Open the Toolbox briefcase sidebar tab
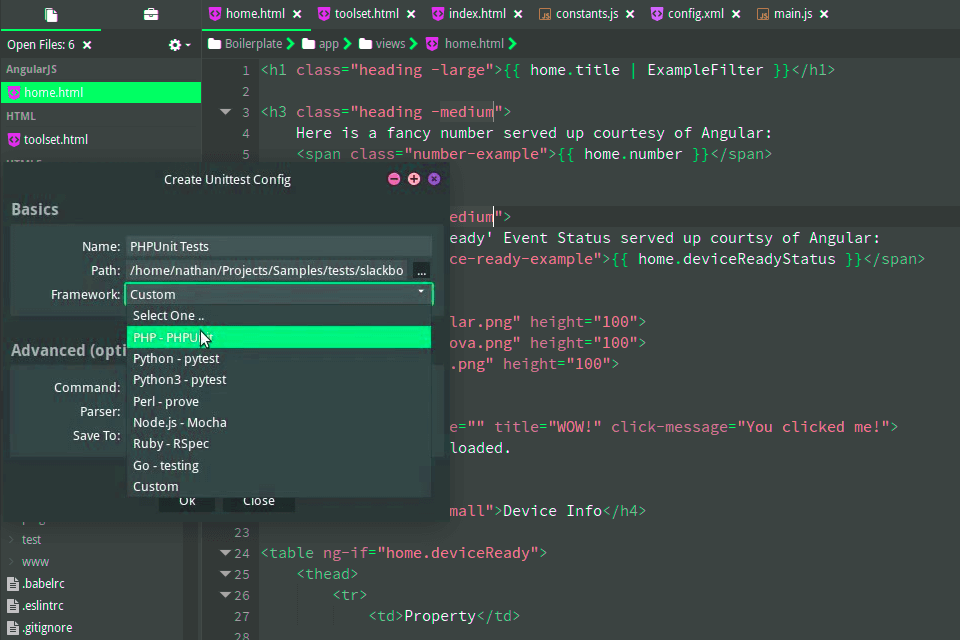 point(151,14)
